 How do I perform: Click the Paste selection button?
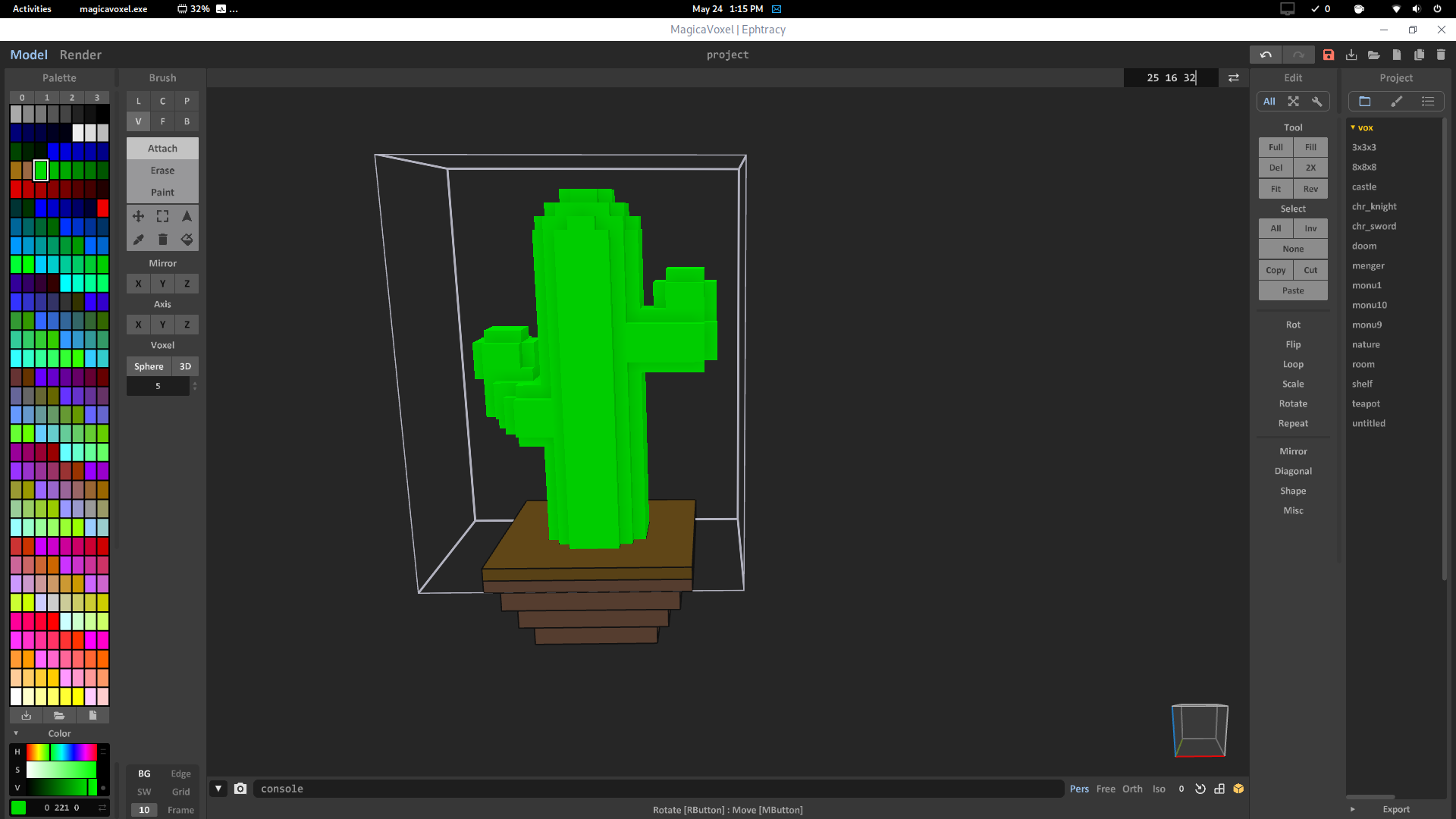click(x=1293, y=290)
